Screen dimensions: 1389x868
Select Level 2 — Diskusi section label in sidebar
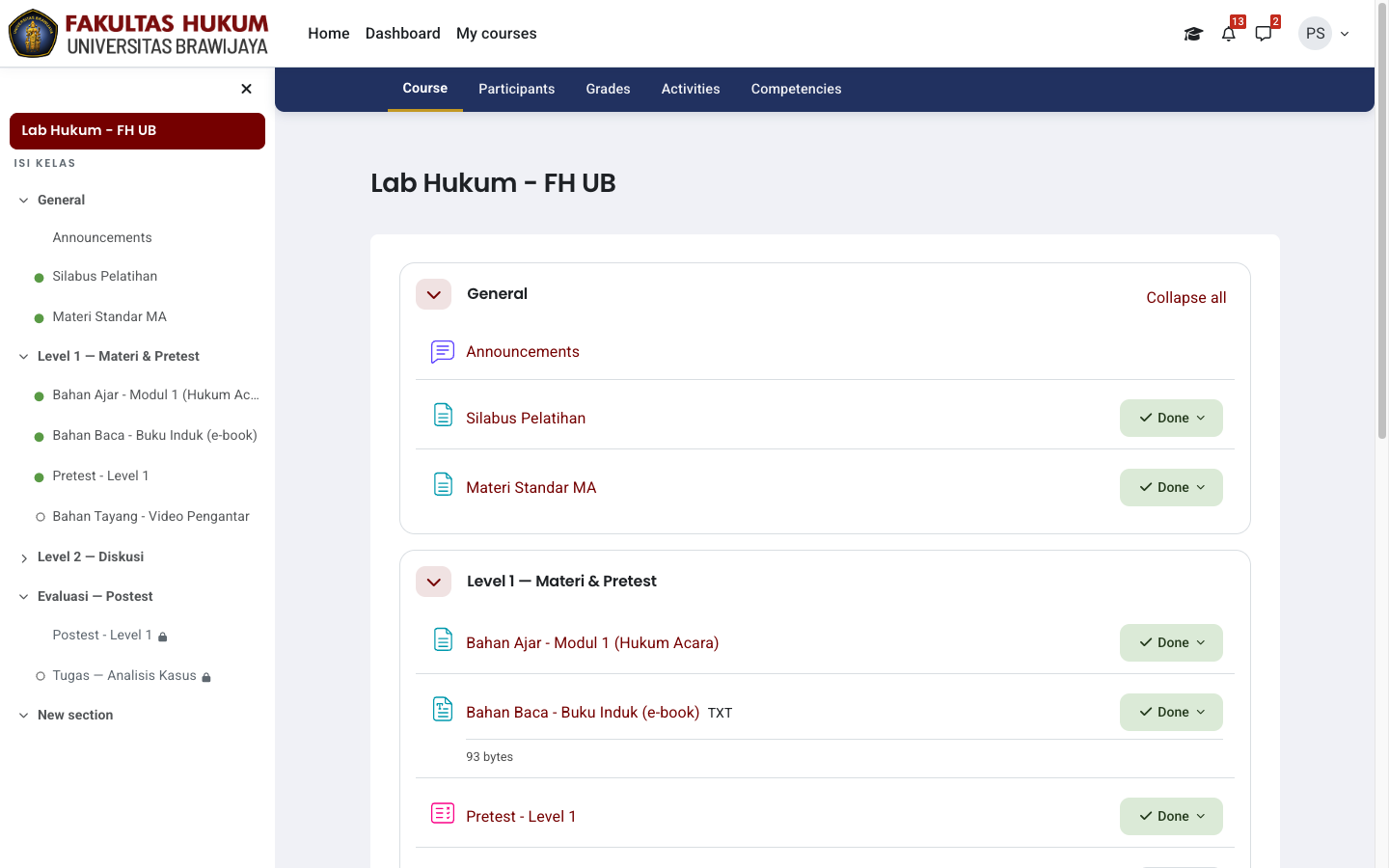pos(91,557)
